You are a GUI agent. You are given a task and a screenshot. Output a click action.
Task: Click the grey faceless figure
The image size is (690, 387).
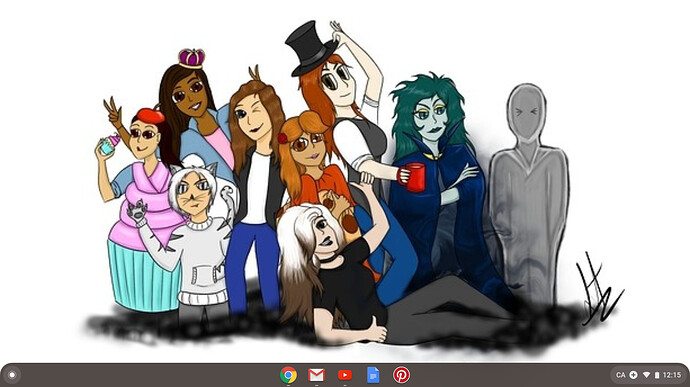528,194
